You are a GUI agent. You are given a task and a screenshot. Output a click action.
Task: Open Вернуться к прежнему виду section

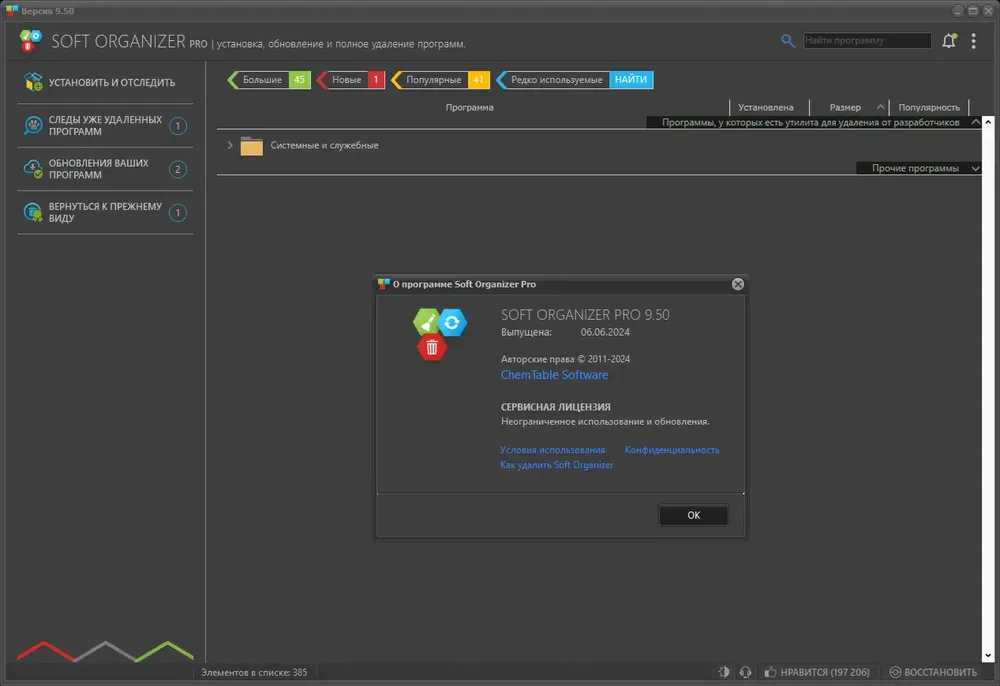tap(105, 212)
